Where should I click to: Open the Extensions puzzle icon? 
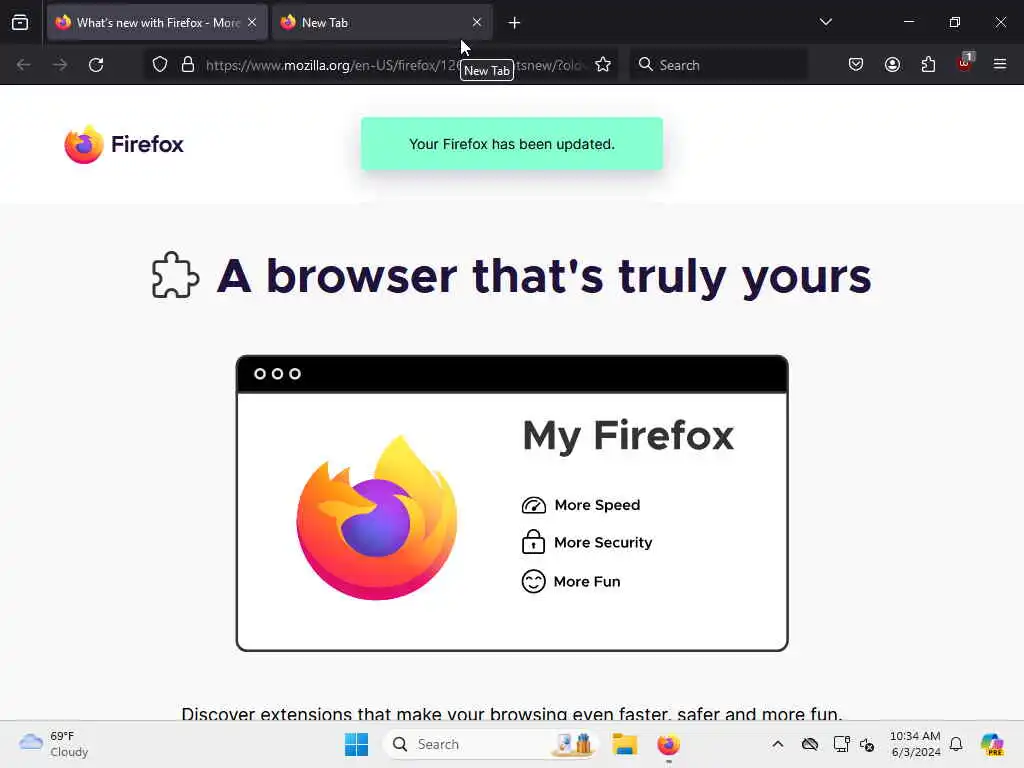(928, 65)
